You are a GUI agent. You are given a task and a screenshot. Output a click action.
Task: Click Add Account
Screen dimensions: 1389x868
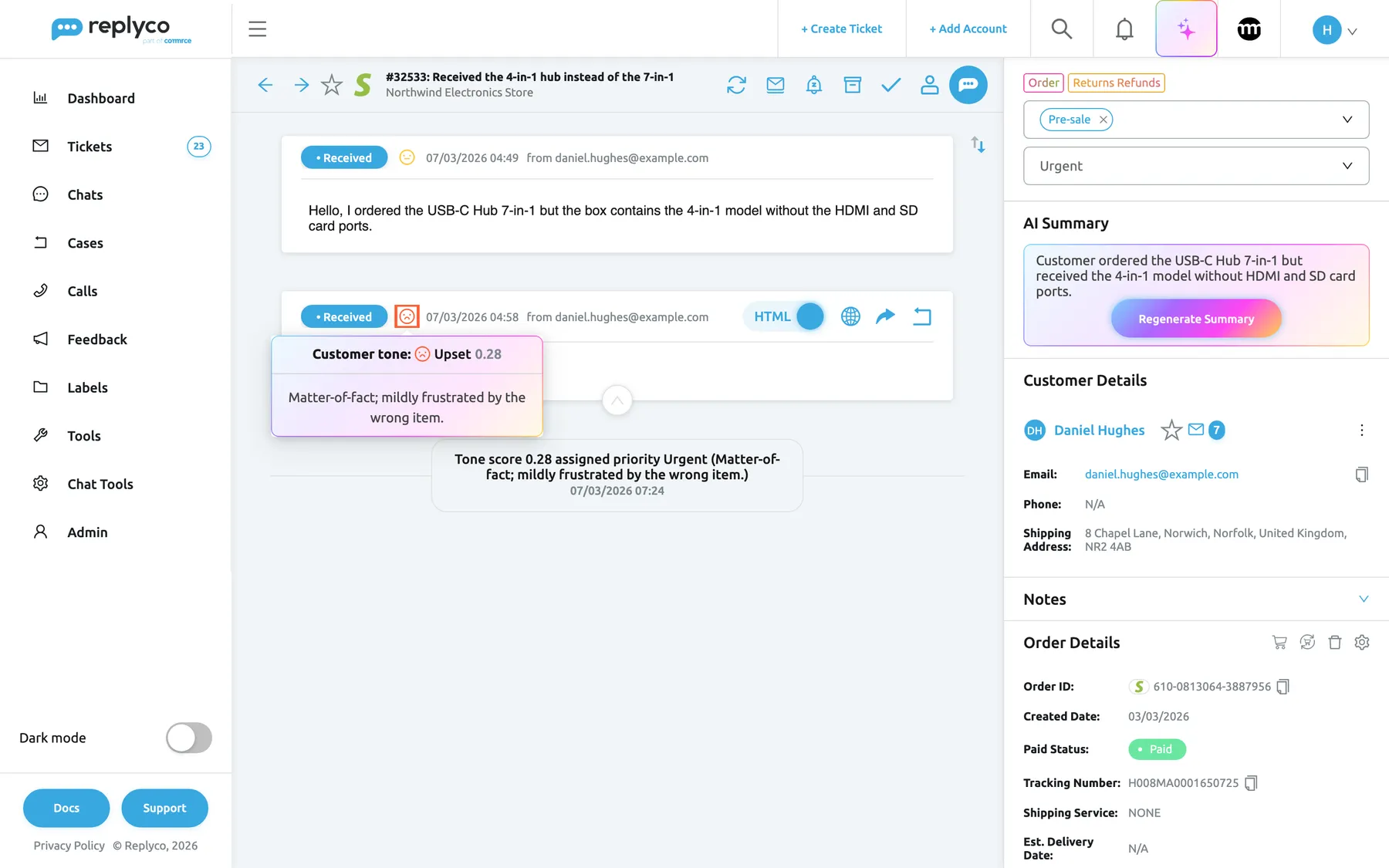tap(968, 29)
